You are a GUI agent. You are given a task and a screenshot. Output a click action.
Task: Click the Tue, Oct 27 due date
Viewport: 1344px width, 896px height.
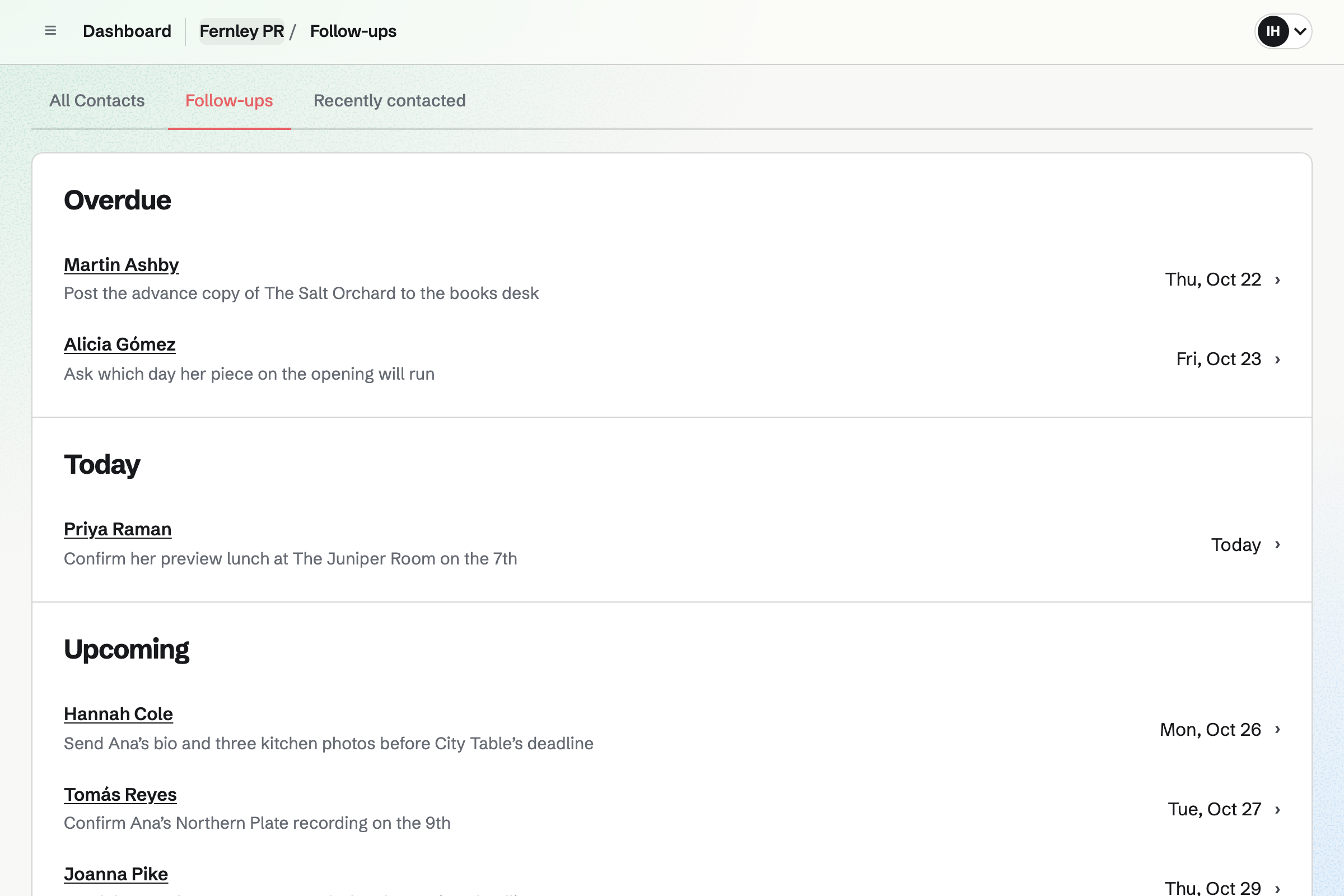pos(1214,809)
